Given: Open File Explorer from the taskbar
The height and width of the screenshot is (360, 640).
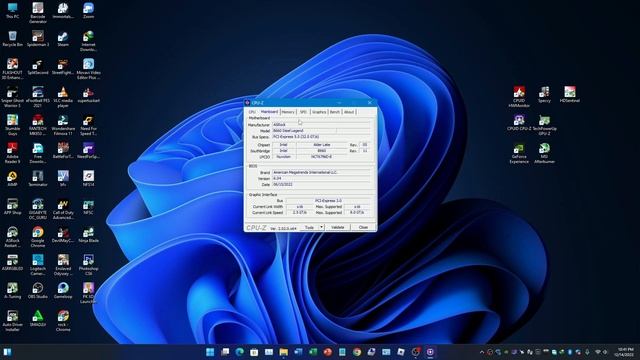Looking at the screenshot, I should click(283, 352).
